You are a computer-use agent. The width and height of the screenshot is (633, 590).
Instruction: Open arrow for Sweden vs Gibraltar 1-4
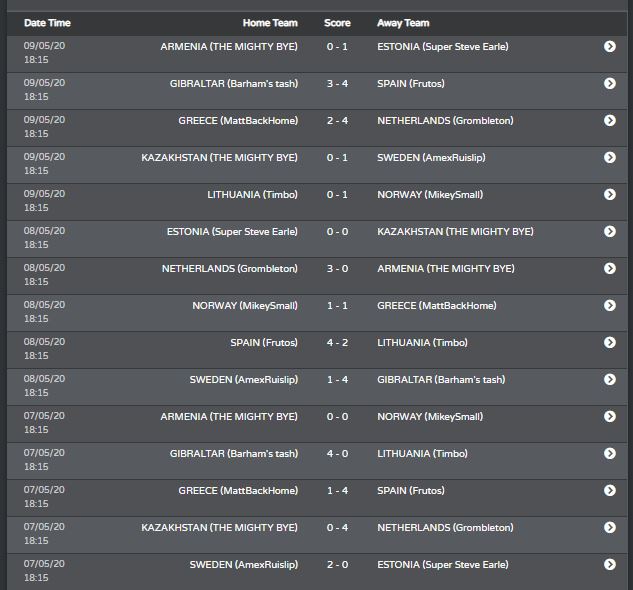click(x=610, y=379)
